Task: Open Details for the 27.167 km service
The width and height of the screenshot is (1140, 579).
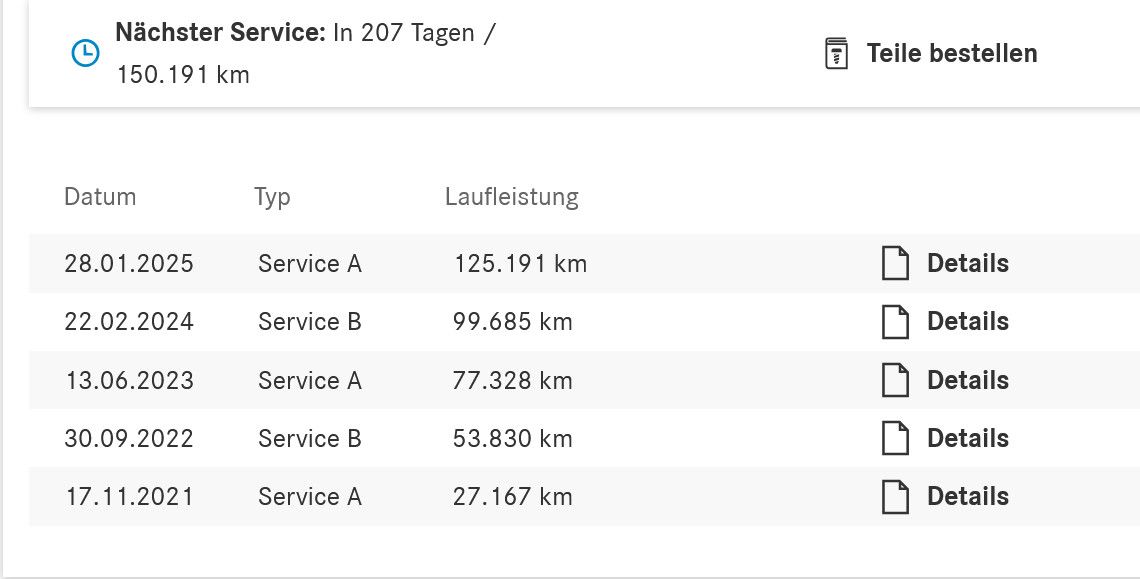Action: click(x=968, y=497)
